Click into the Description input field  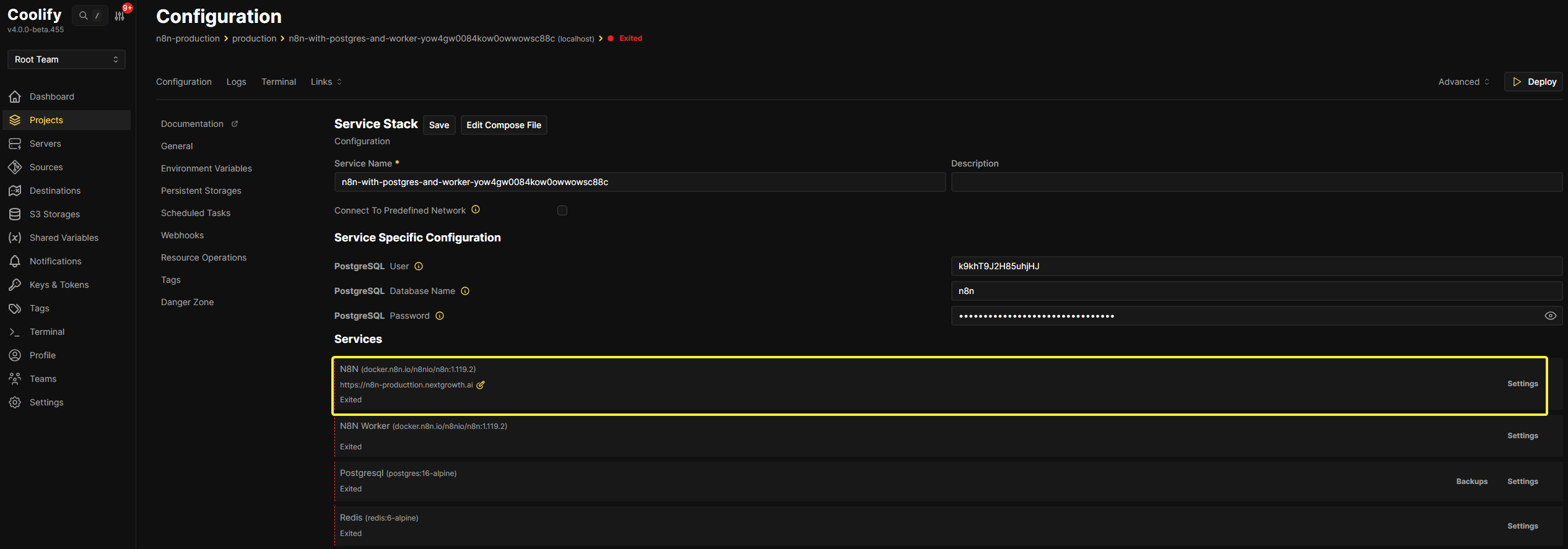(x=1256, y=182)
